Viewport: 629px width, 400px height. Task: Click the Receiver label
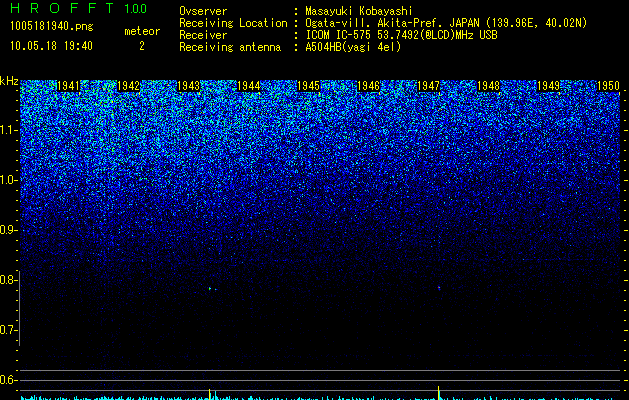(203, 35)
